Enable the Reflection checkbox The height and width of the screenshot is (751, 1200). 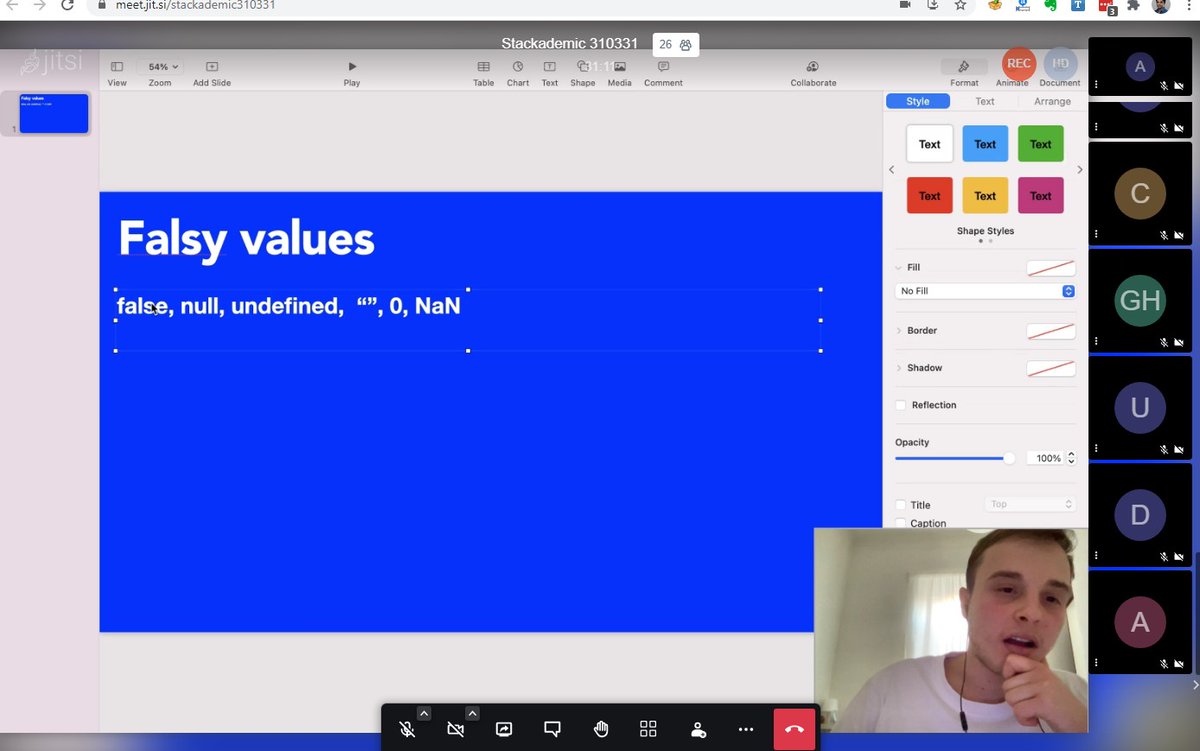point(901,405)
